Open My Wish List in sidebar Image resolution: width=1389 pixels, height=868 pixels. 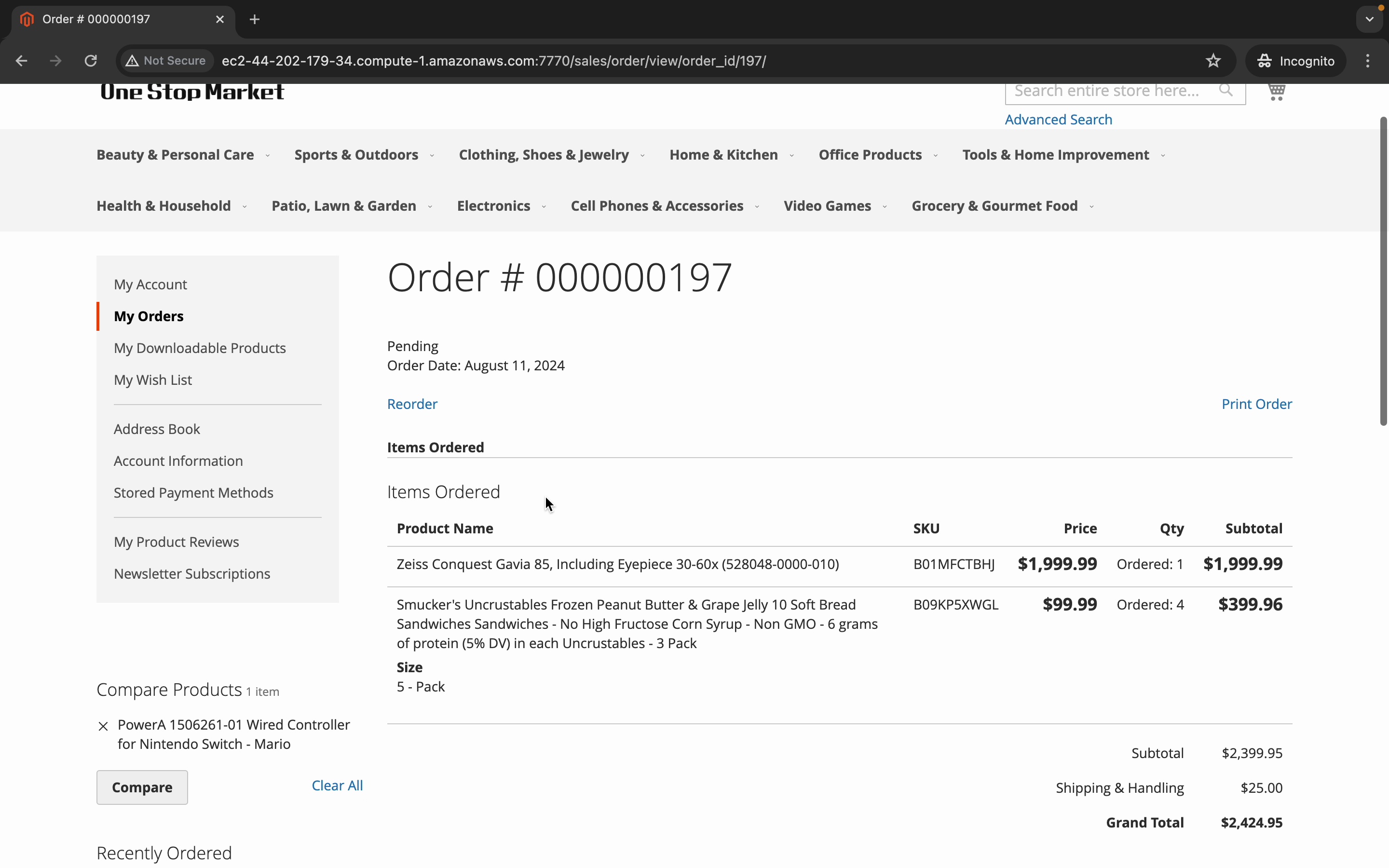pyautogui.click(x=153, y=380)
